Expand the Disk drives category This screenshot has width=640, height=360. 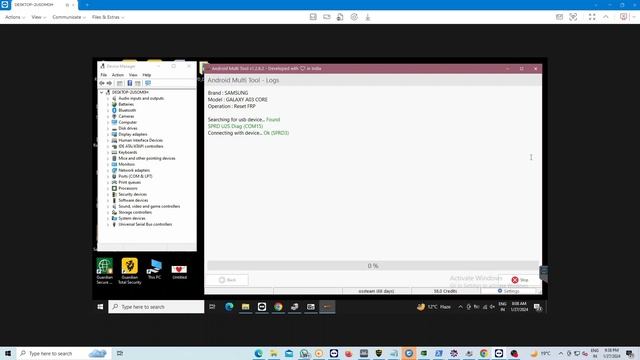pyautogui.click(x=108, y=128)
